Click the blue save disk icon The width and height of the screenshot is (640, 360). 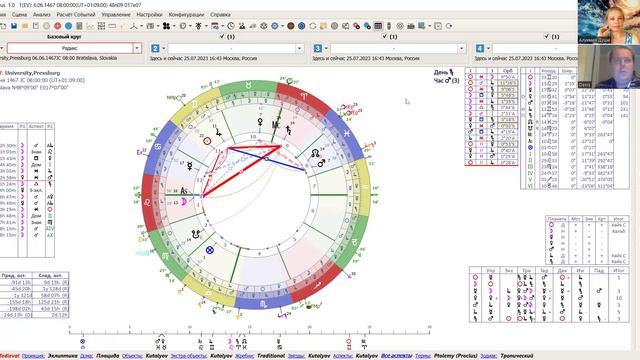(14, 26)
